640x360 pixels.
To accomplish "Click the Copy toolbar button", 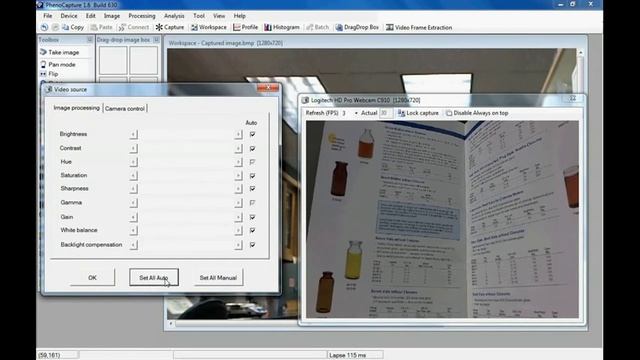I will coord(73,27).
